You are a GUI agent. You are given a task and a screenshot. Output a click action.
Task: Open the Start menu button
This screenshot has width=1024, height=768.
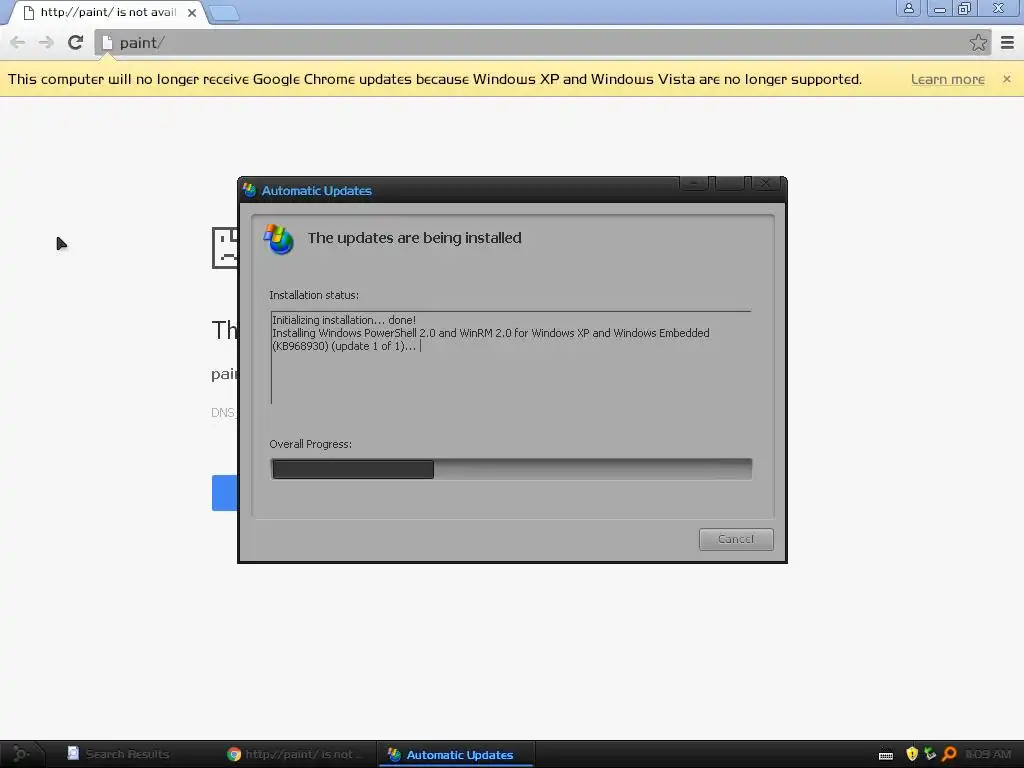coord(22,754)
